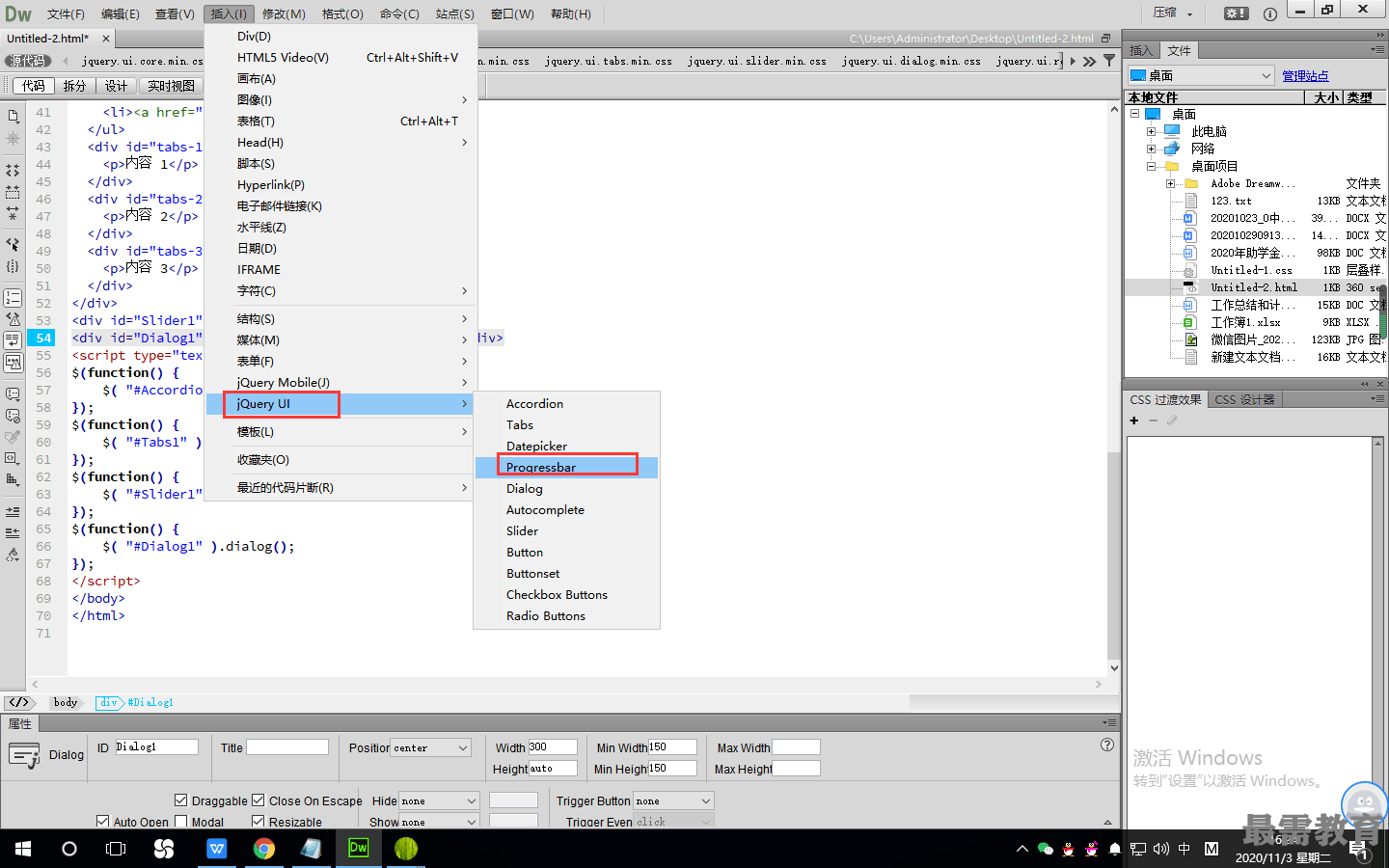Expand Adobe Dreamw... folder node
Screen dimensions: 1389x868
pyautogui.click(x=1170, y=183)
